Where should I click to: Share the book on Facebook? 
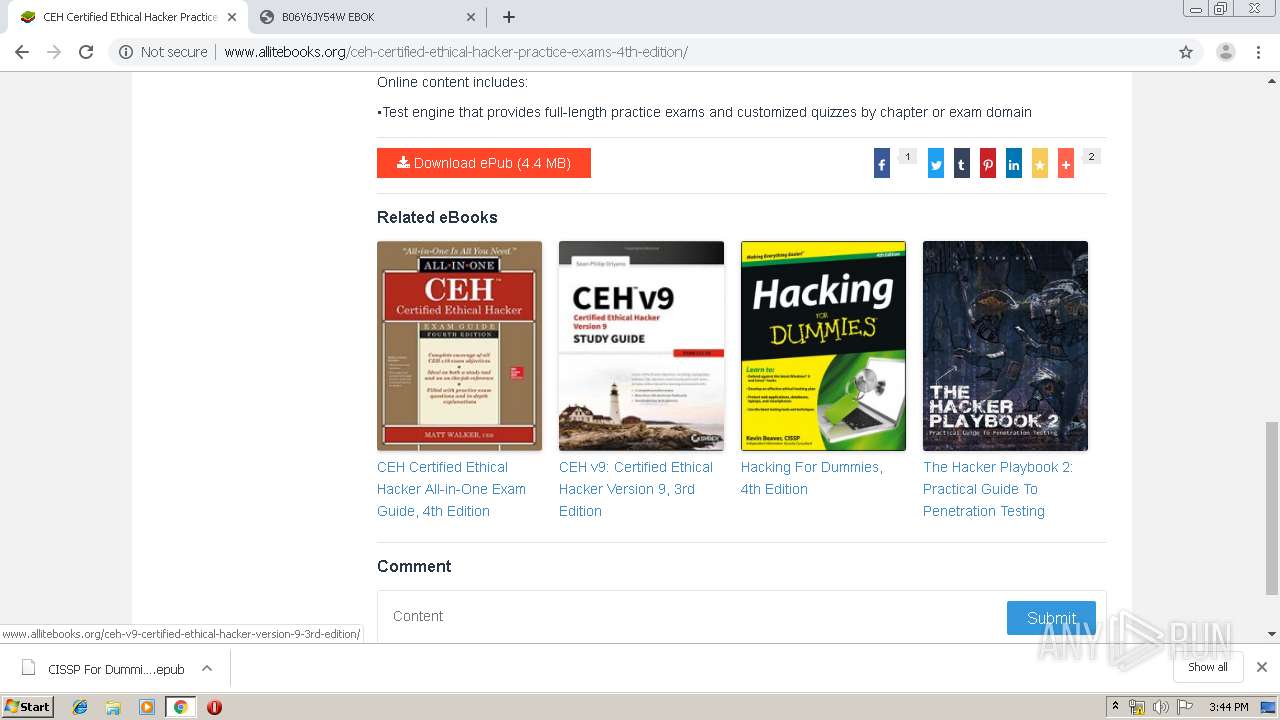pyautogui.click(x=882, y=165)
